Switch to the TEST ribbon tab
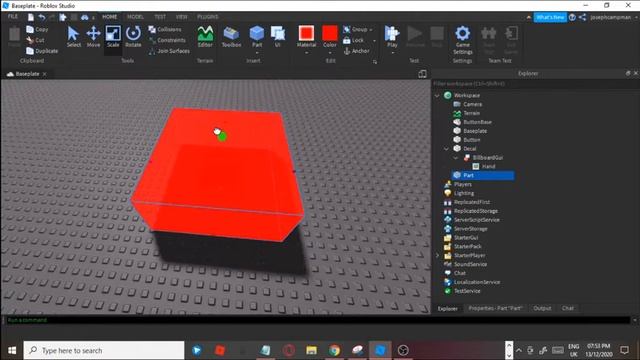 tap(160, 17)
